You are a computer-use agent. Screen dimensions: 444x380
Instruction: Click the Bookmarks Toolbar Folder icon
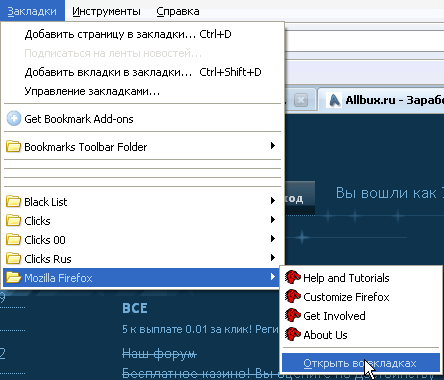pos(13,147)
